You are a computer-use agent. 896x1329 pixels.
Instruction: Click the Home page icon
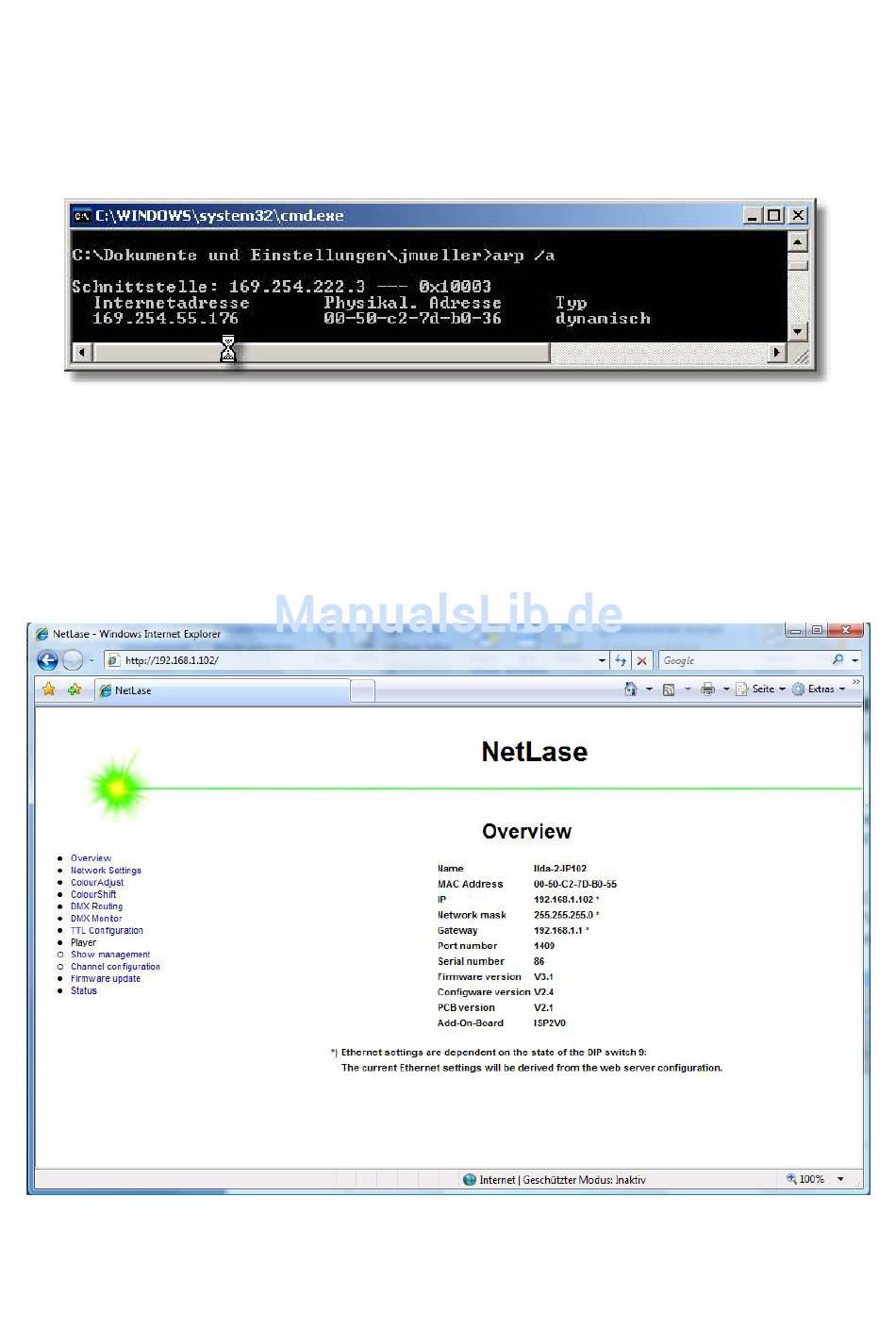[x=631, y=689]
